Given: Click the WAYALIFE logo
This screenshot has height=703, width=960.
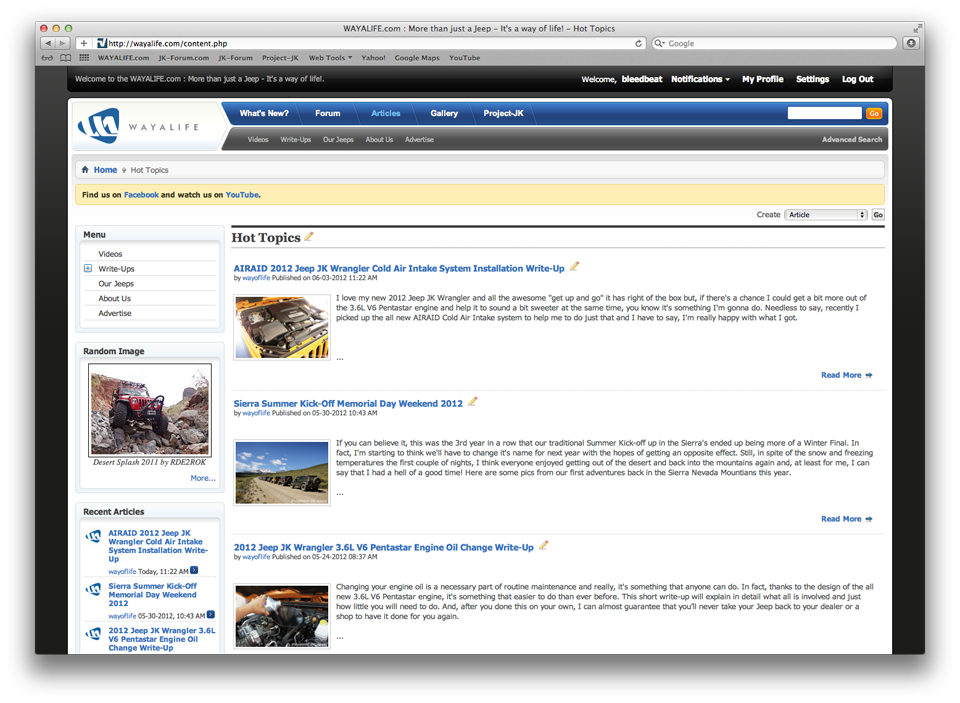Looking at the screenshot, I should pyautogui.click(x=138, y=126).
